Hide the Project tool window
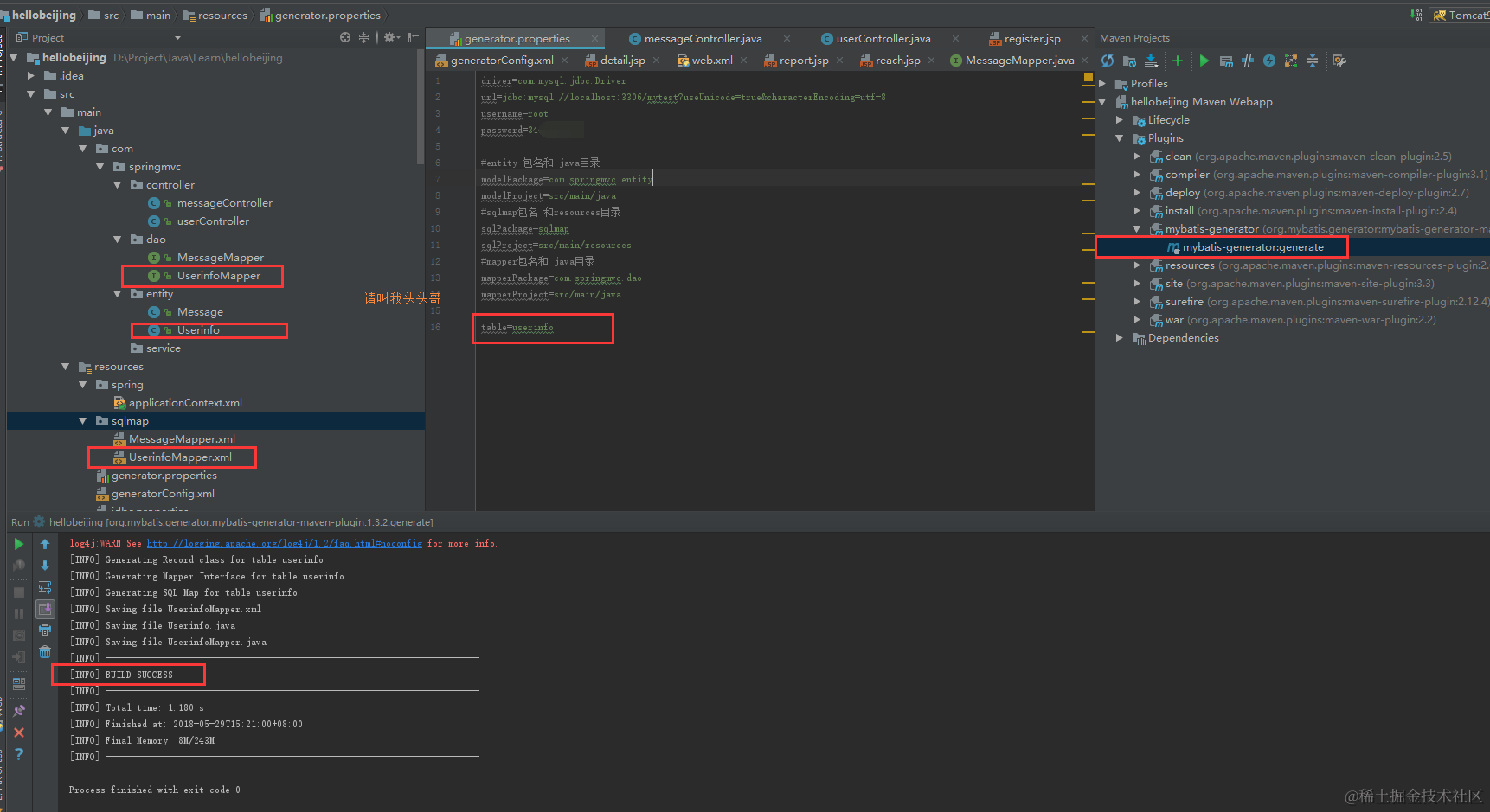The height and width of the screenshot is (812, 1490). tap(414, 37)
